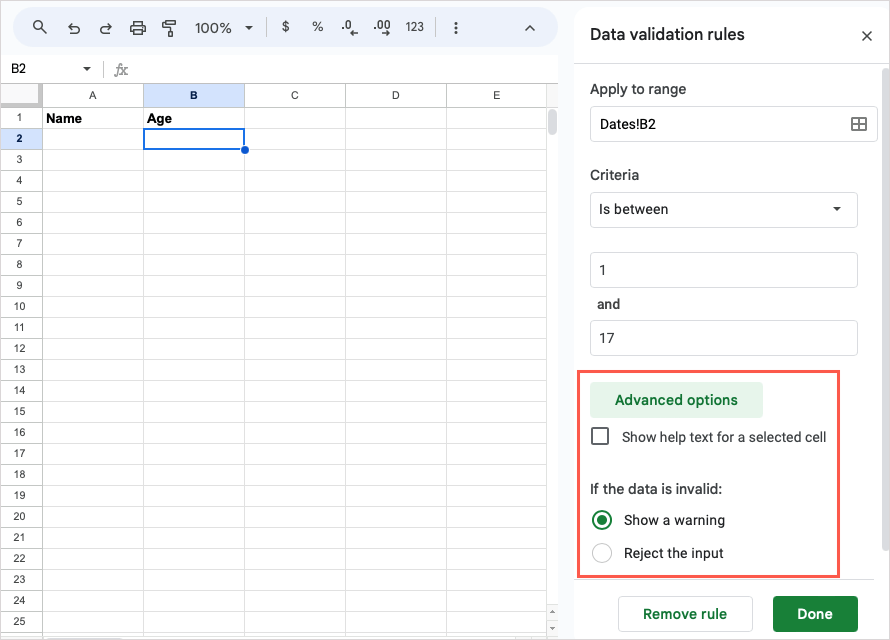The width and height of the screenshot is (890, 640).
Task: Open the search tool in toolbar
Action: pyautogui.click(x=40, y=27)
